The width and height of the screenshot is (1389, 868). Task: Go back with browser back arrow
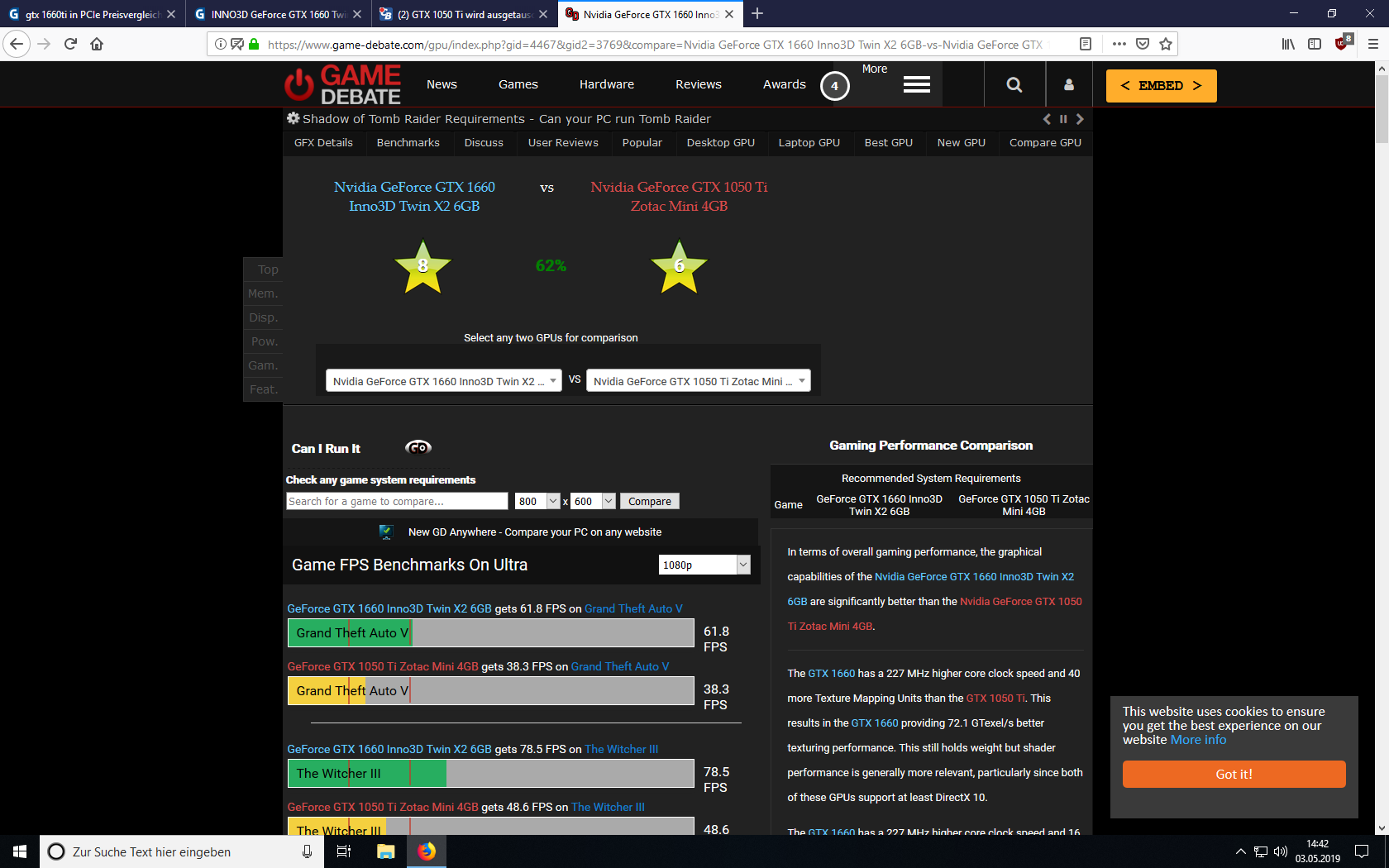(17, 44)
